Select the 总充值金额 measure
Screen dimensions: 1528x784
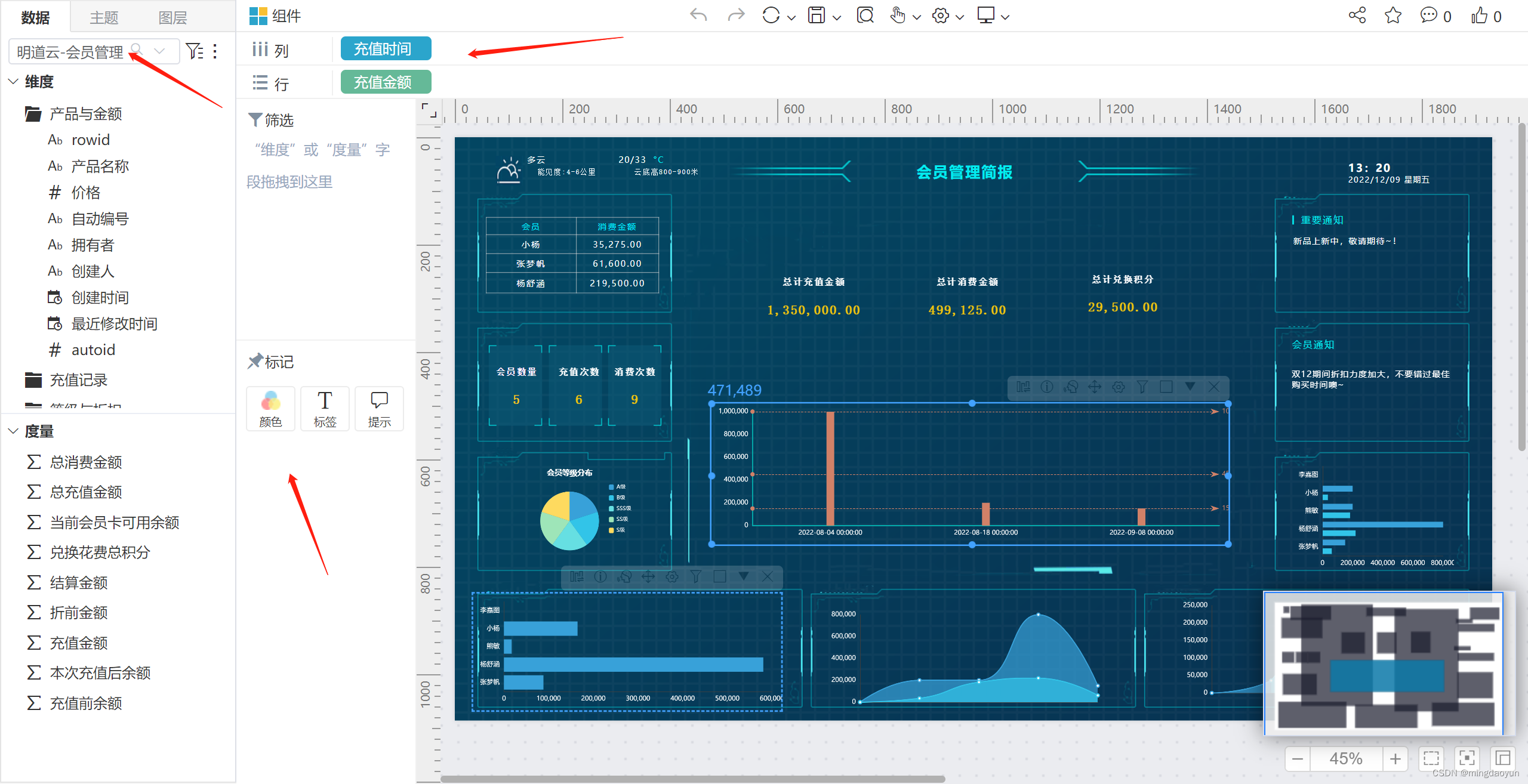coord(75,492)
